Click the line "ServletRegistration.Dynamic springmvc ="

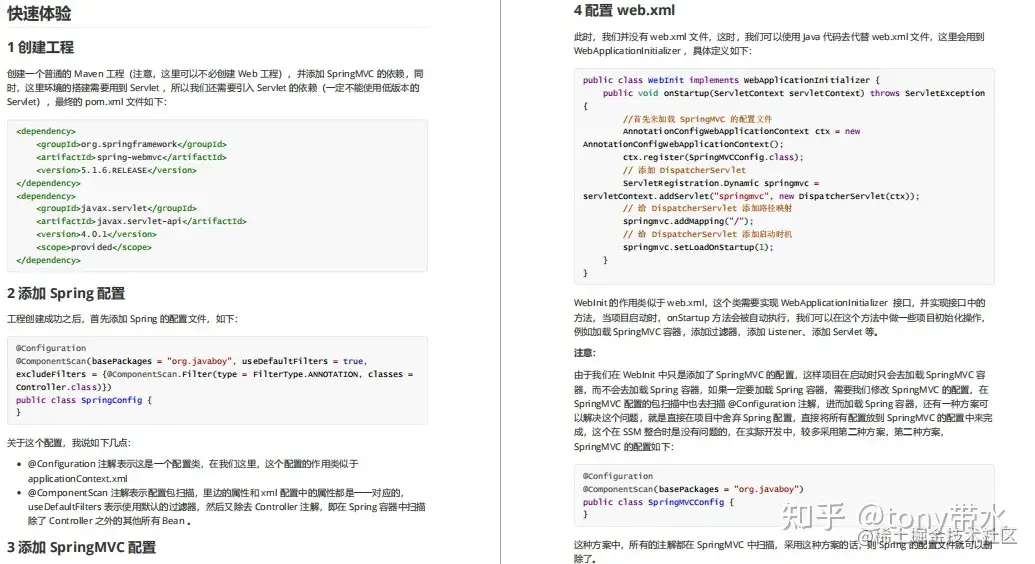(720, 184)
